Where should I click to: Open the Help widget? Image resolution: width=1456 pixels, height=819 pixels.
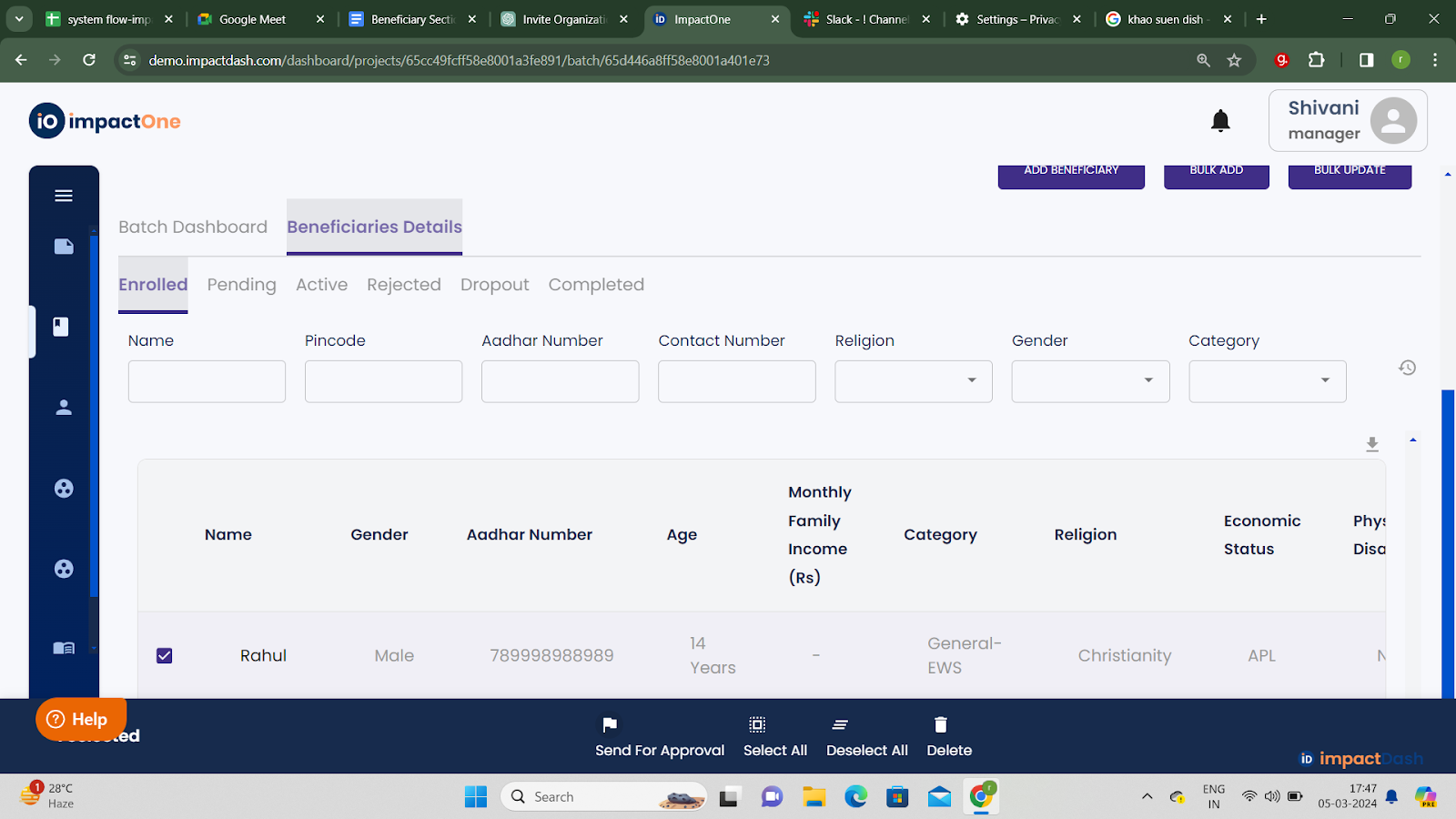point(81,719)
